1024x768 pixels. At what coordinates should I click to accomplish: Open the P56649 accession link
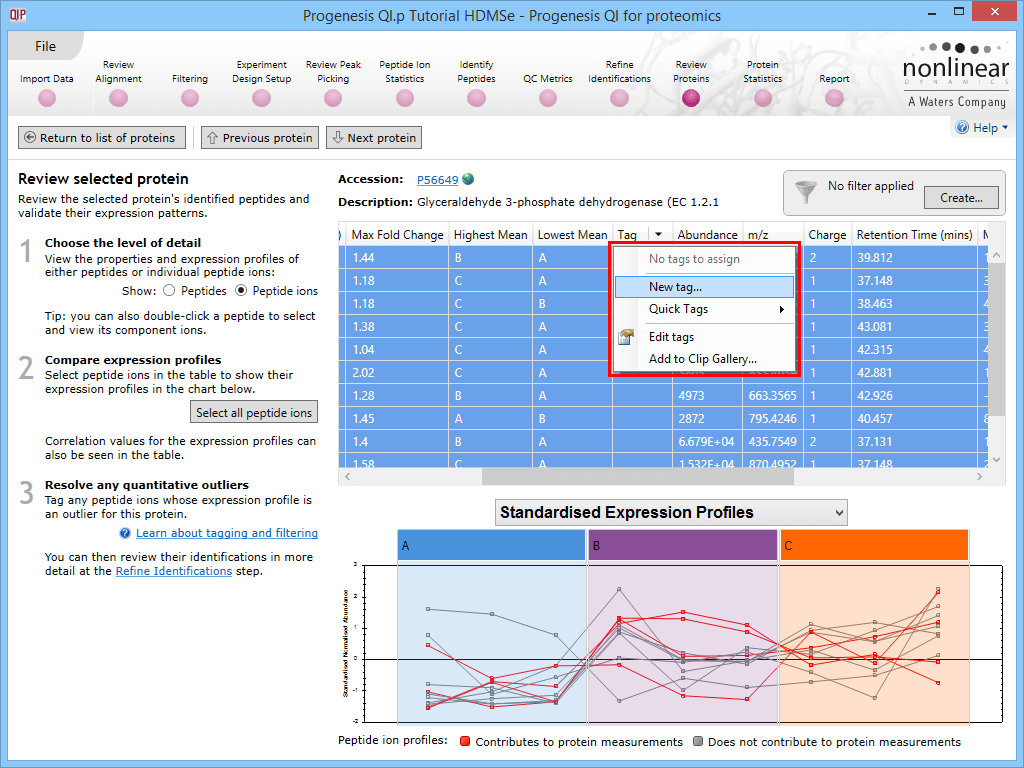coord(438,180)
